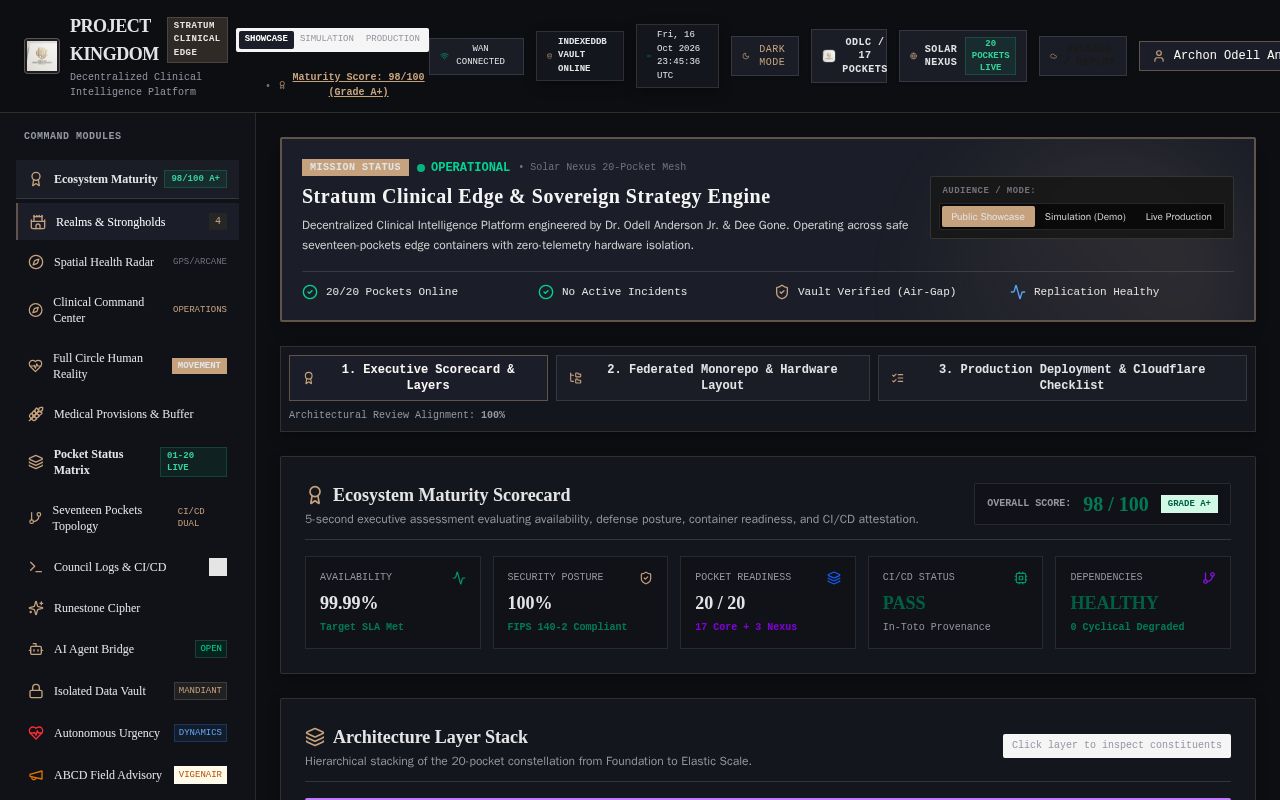Click the Dependencies branch icon

click(1209, 578)
